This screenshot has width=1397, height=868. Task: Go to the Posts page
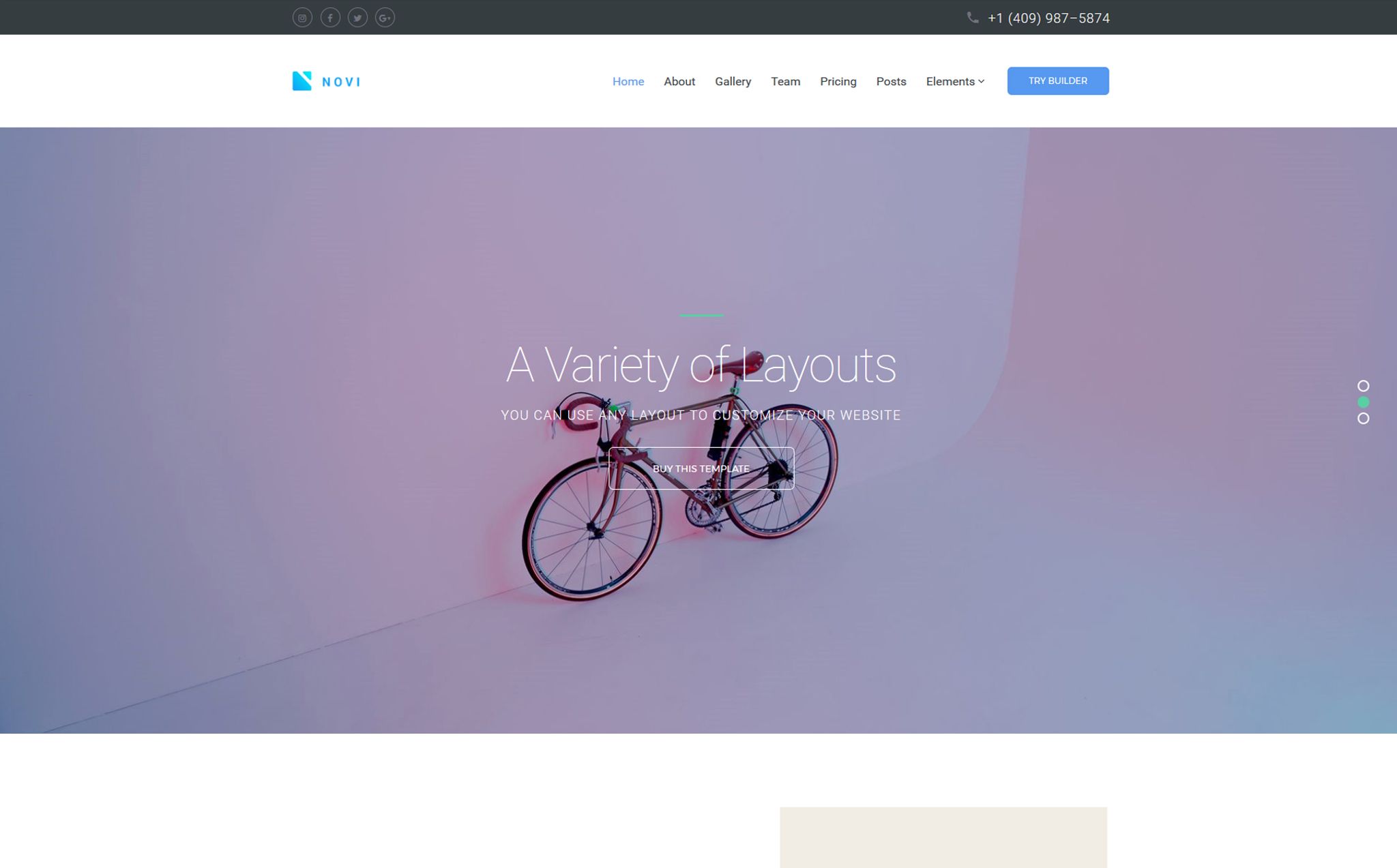click(x=892, y=81)
